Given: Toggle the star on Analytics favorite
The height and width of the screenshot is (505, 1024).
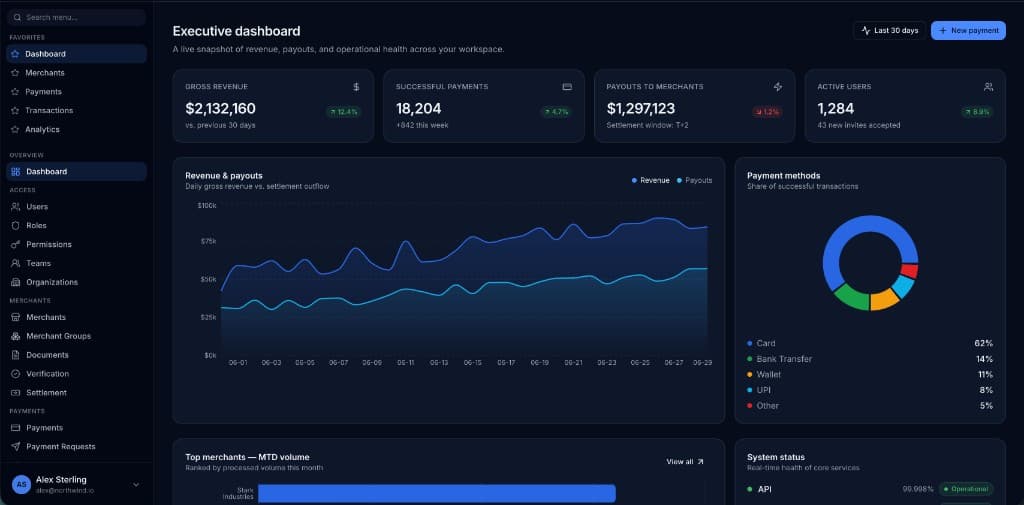Looking at the screenshot, I should coord(15,129).
